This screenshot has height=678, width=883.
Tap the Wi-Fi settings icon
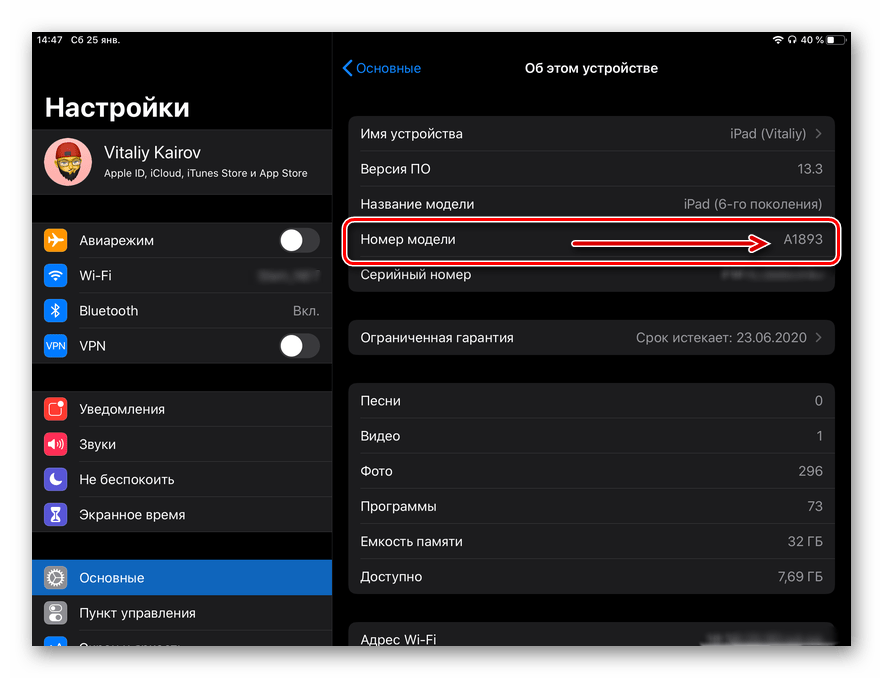pos(56,276)
